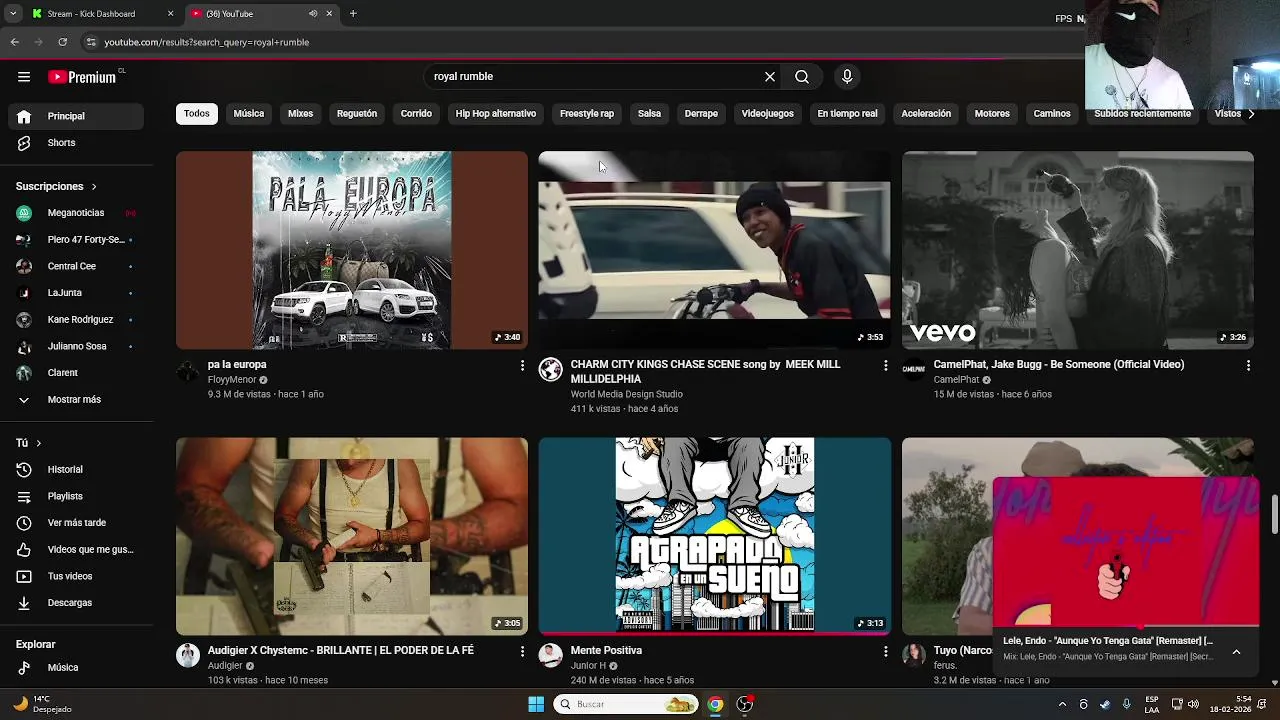
Task: Click the magnifying glass search button
Action: [802, 76]
